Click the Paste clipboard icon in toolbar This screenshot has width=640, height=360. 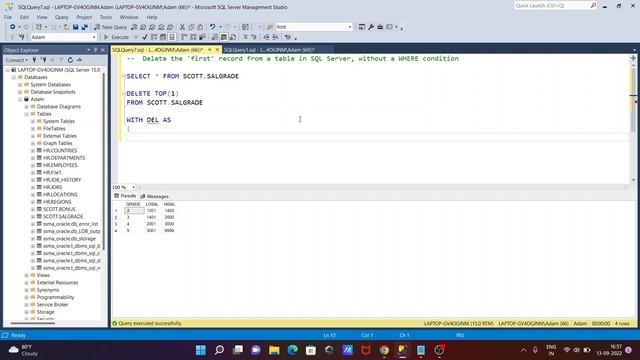point(200,27)
